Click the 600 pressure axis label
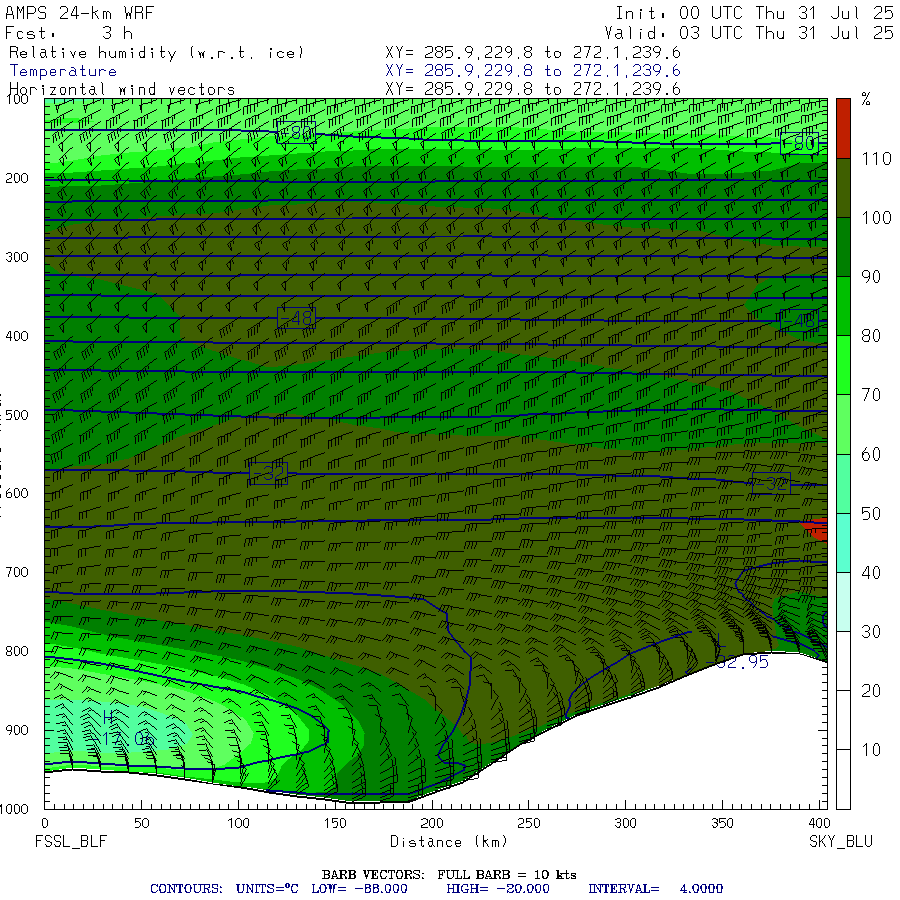This screenshot has width=900, height=900. [17, 493]
